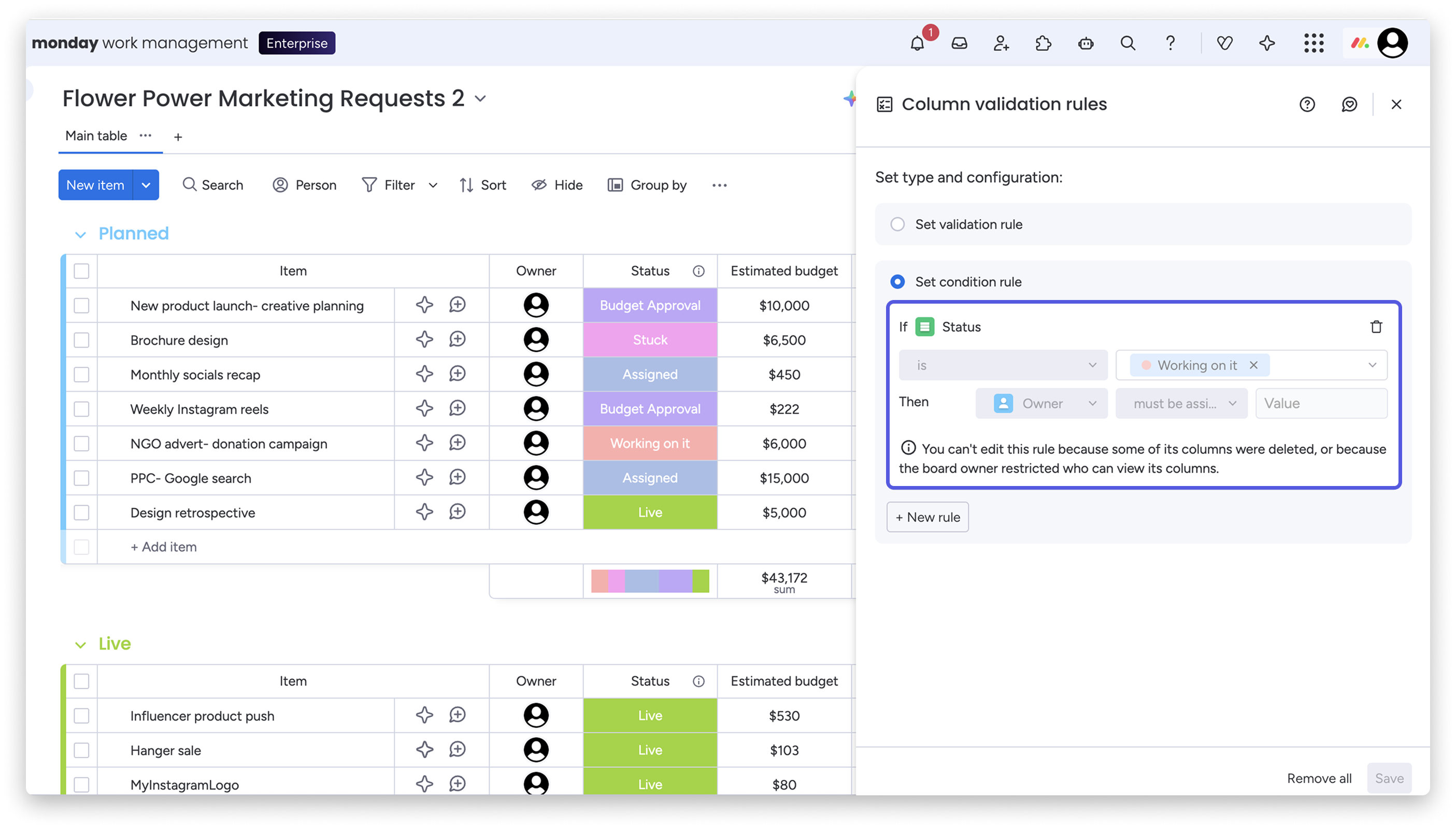Screen dimensions: 1456x829
Task: Open the update conversation icon for Brochure design
Action: [457, 340]
